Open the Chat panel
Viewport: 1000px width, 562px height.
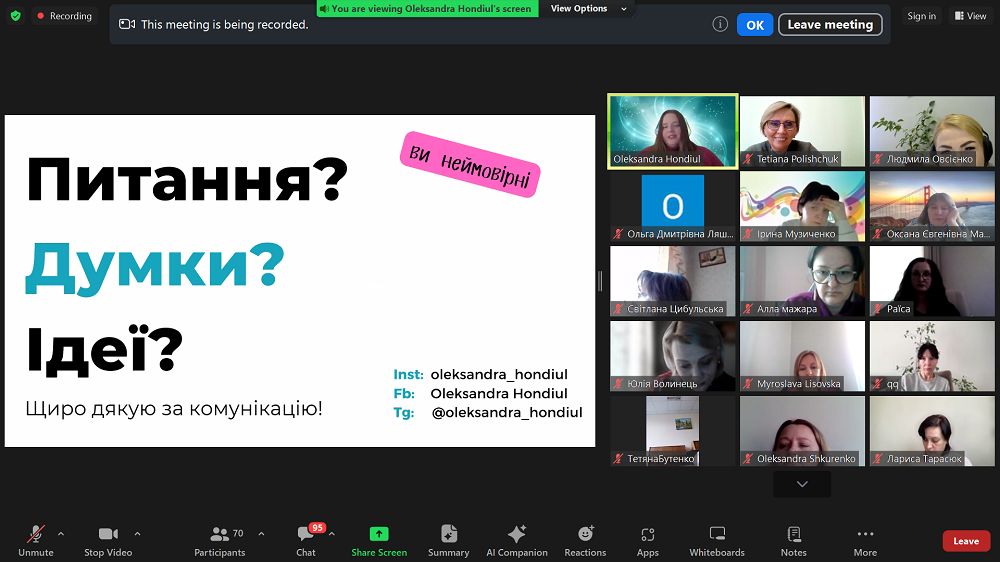(x=306, y=540)
